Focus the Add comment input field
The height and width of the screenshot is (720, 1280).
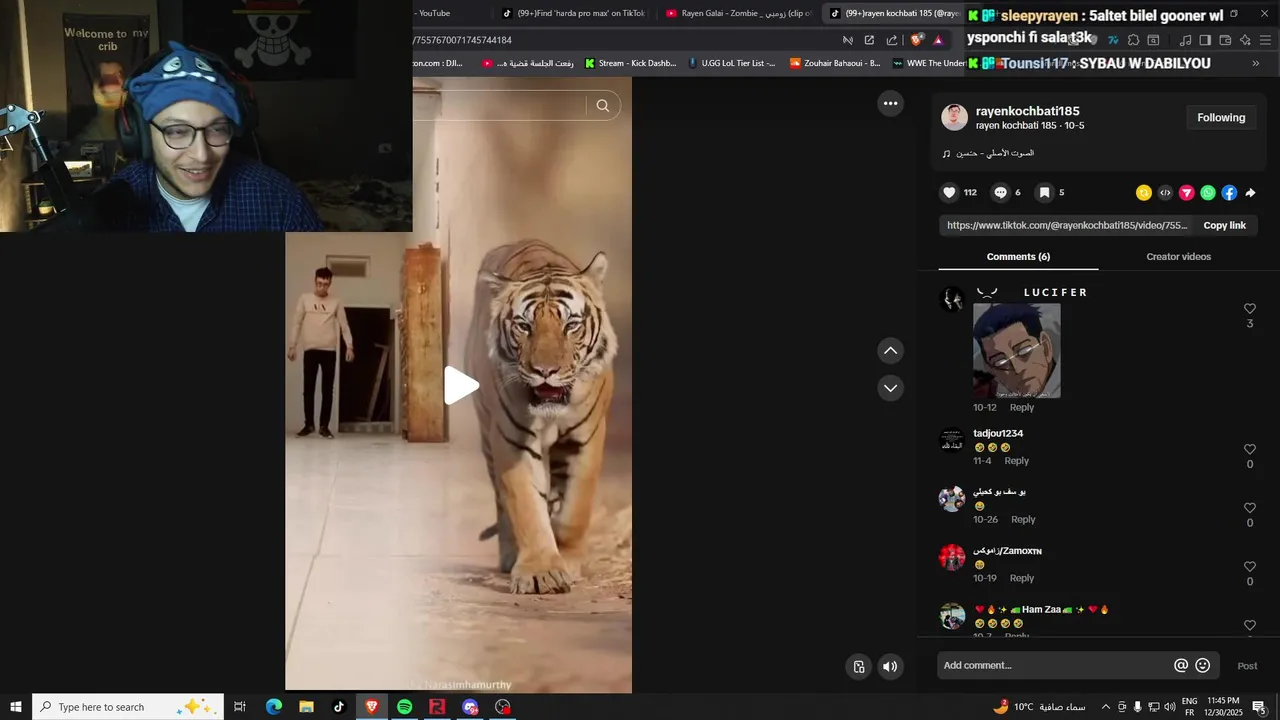click(x=1055, y=666)
